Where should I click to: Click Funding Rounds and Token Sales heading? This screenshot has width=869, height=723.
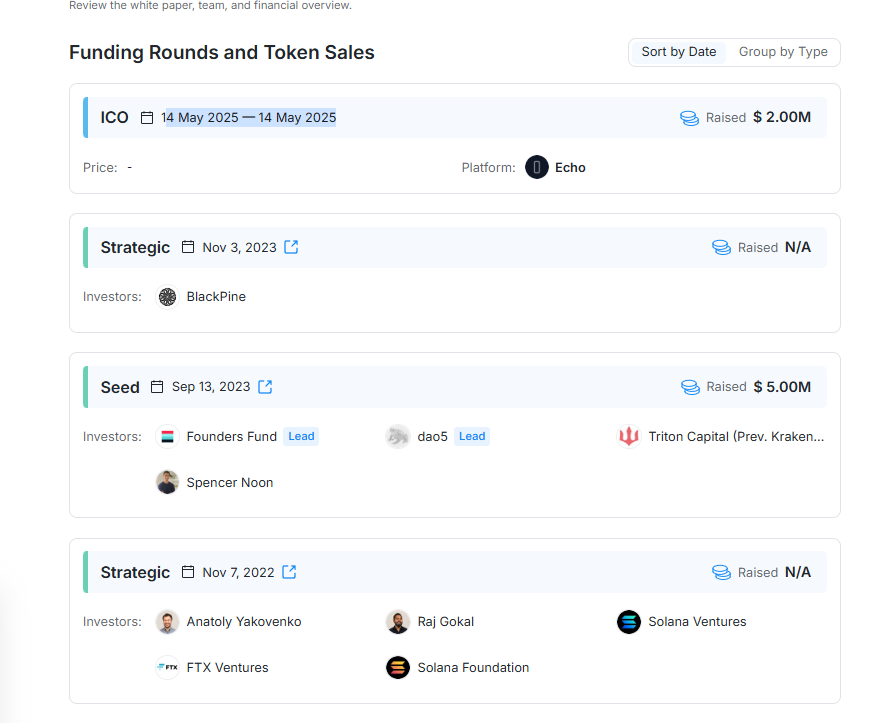tap(222, 53)
